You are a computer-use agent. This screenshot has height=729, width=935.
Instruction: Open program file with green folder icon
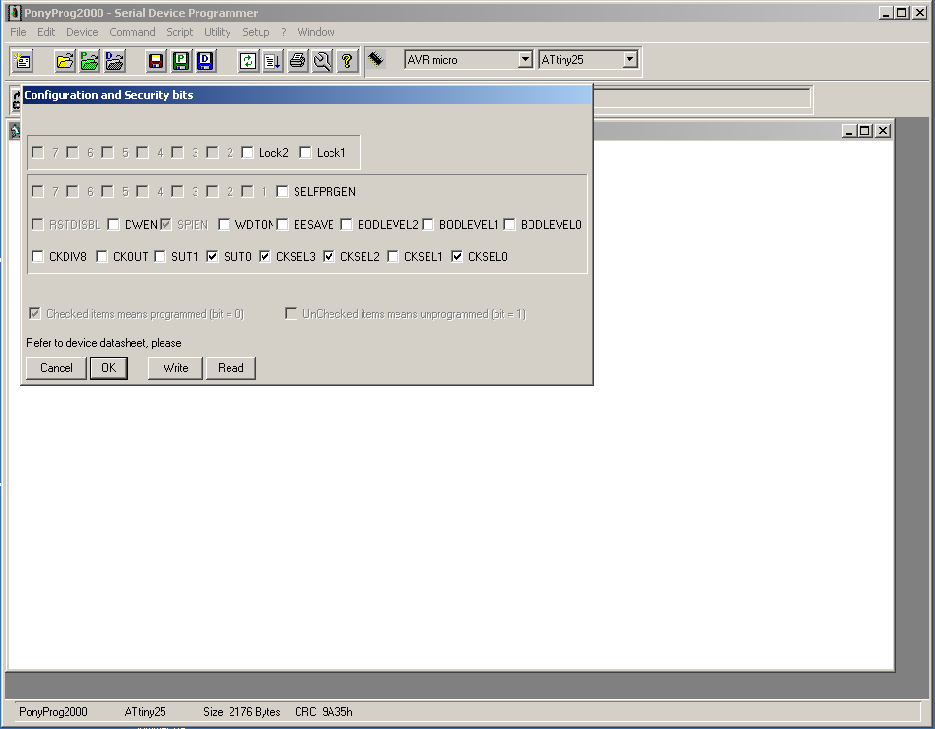[89, 61]
